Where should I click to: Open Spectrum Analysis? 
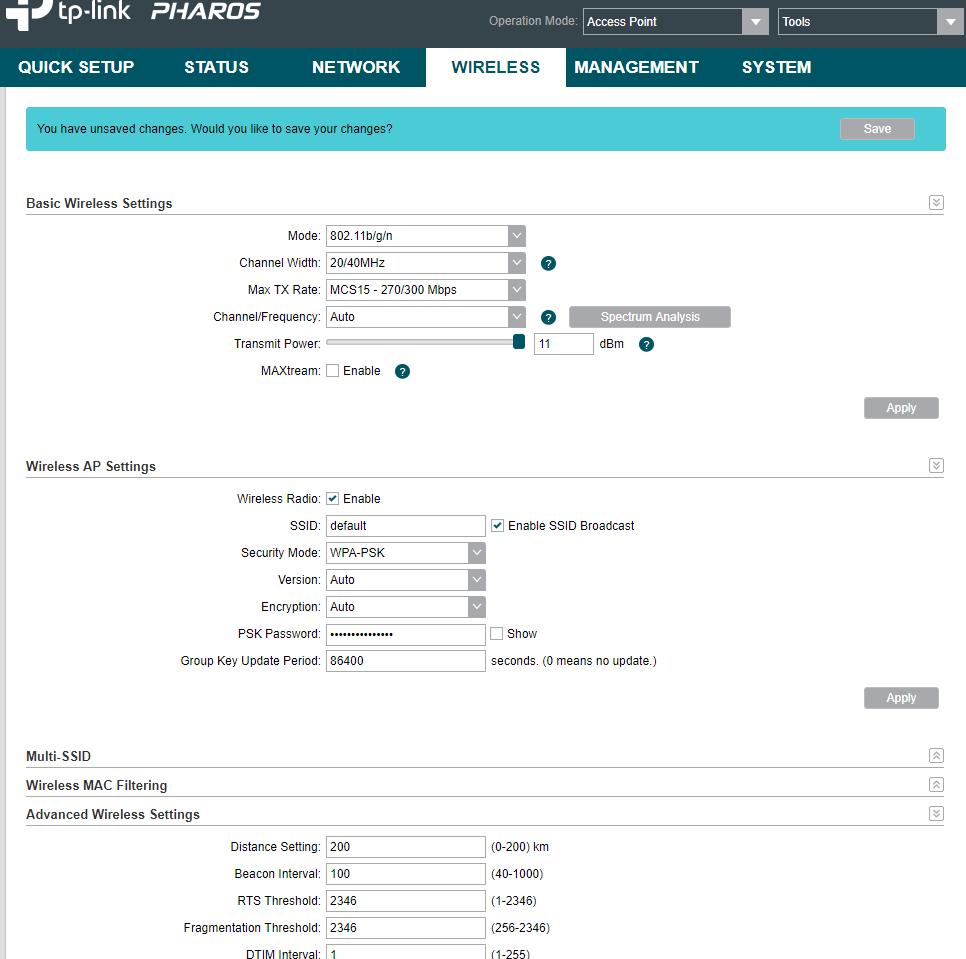pyautogui.click(x=650, y=317)
